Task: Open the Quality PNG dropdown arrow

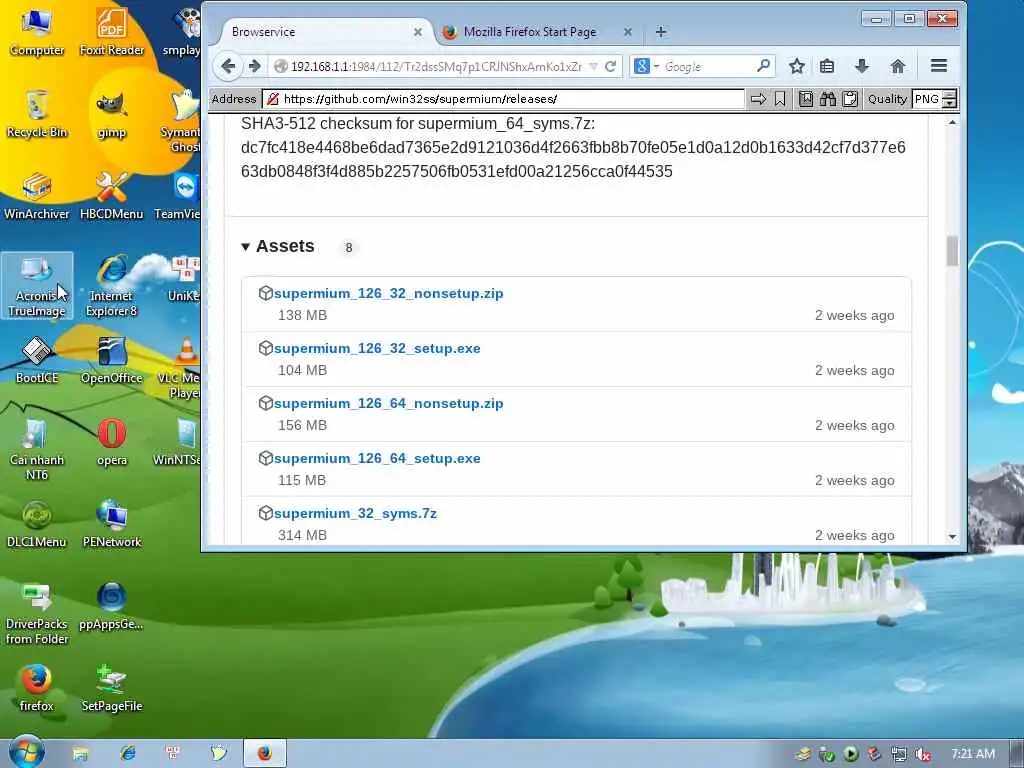Action: (x=950, y=99)
